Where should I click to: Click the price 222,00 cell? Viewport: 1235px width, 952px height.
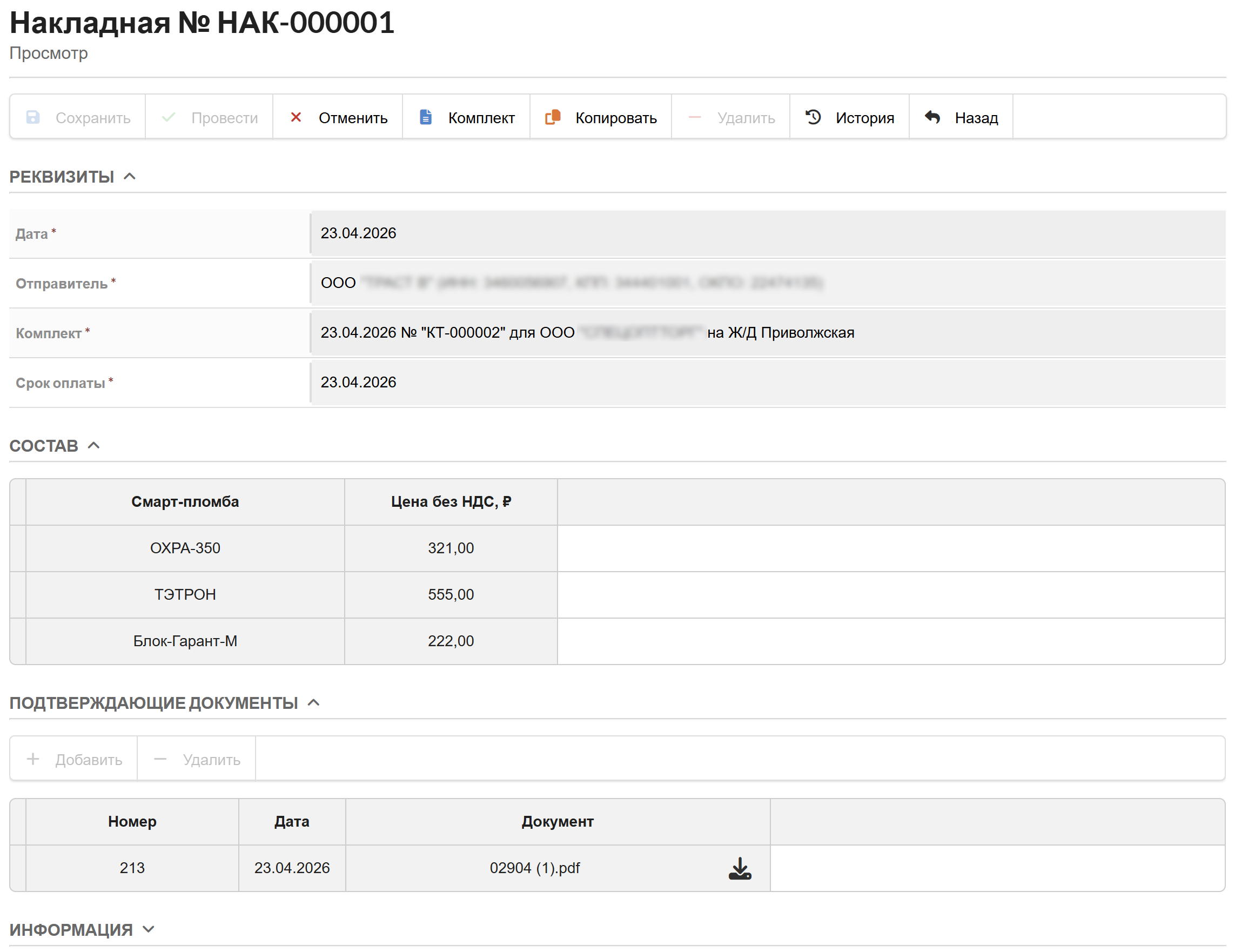451,641
